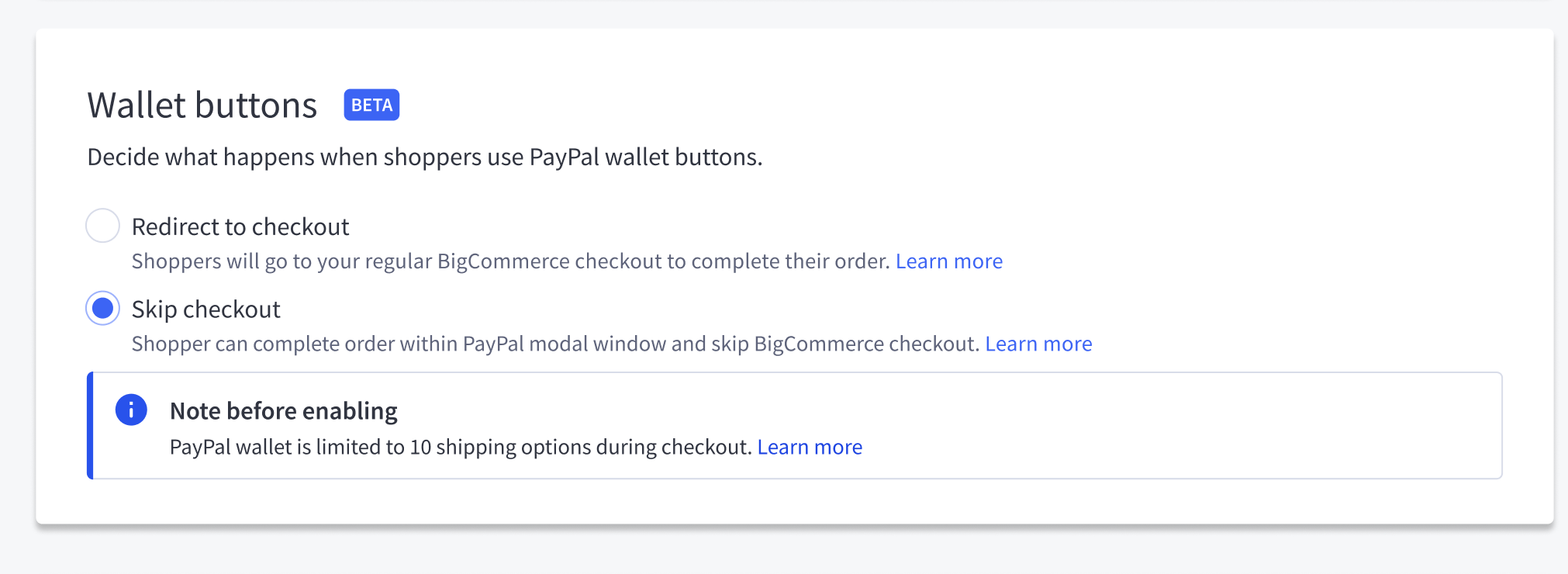
Task: Click the Redirect to checkout label text
Action: tap(240, 226)
